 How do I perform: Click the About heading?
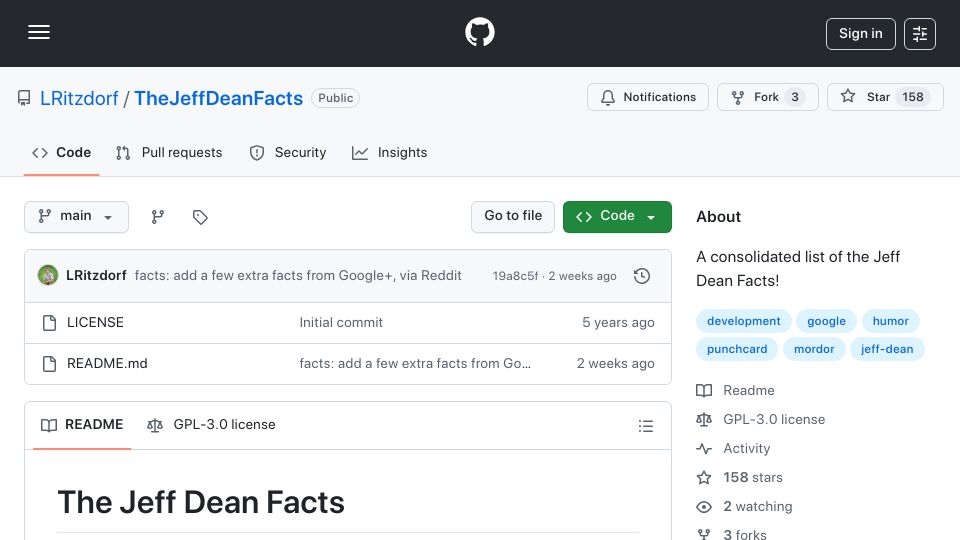718,217
